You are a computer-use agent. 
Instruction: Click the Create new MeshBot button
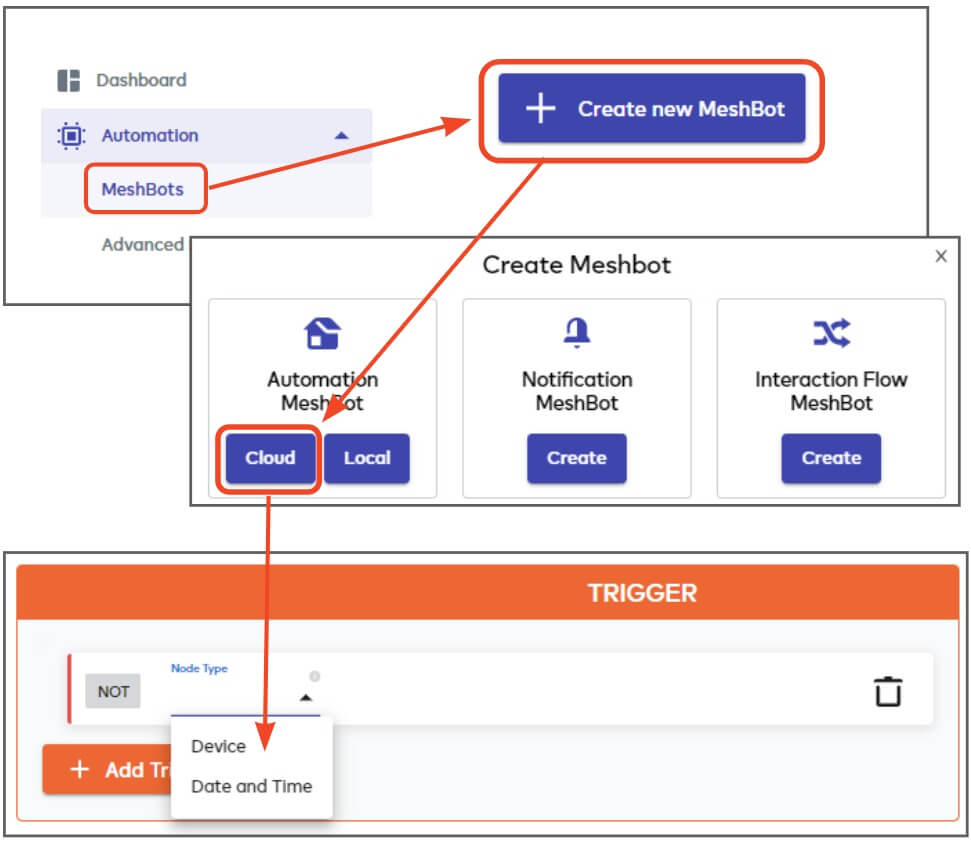[x=651, y=109]
